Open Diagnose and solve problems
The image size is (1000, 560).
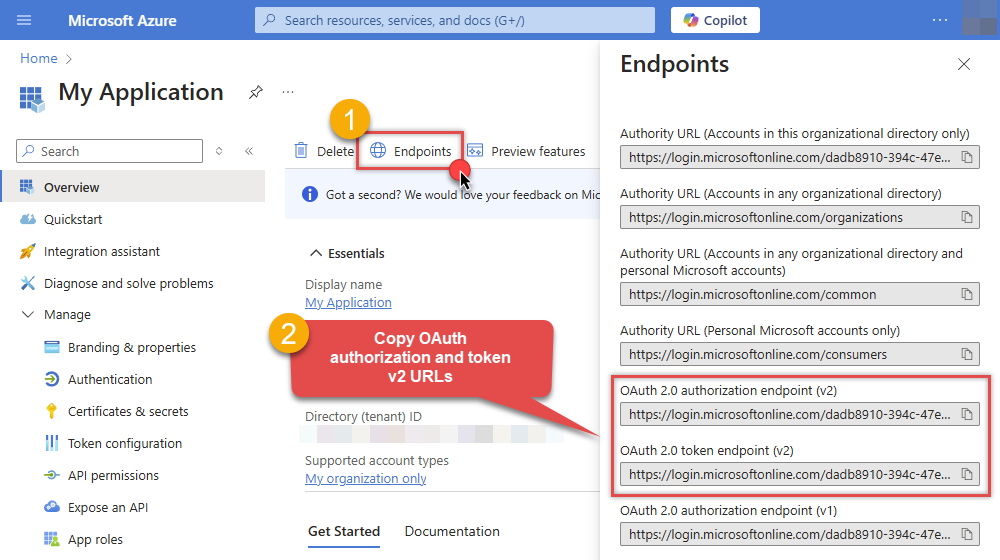(128, 283)
